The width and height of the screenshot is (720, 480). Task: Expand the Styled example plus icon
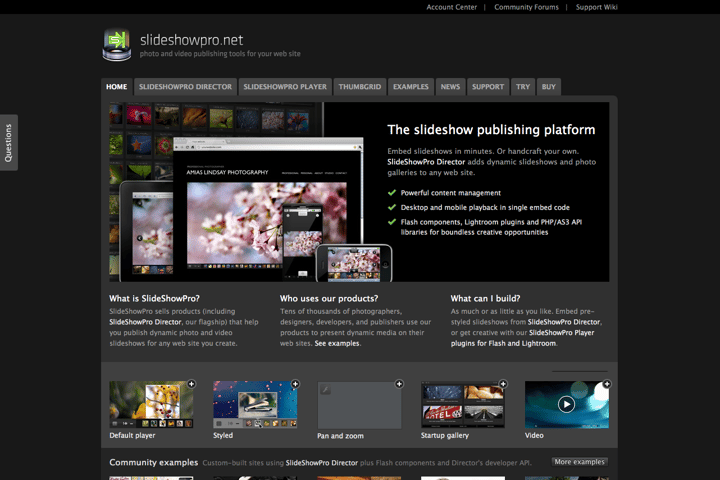295,384
